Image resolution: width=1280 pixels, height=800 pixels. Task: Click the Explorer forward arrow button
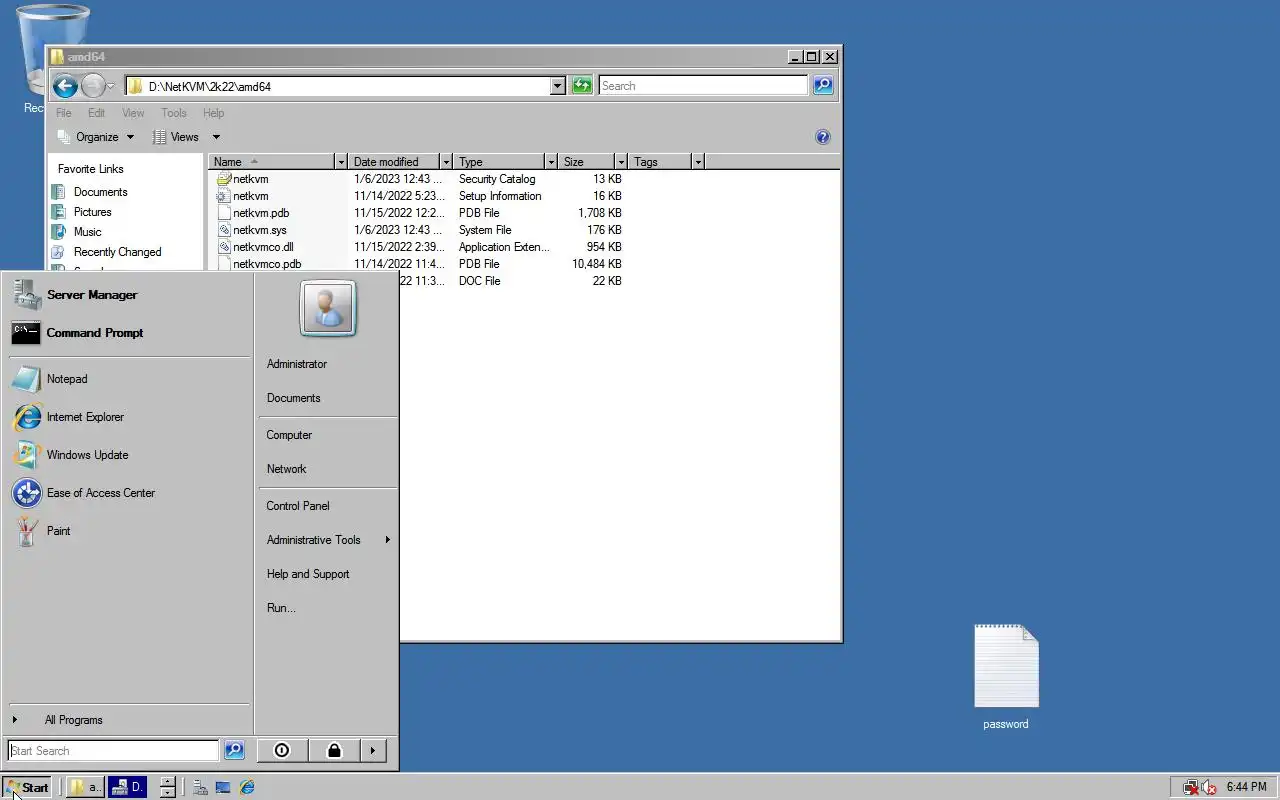tap(92, 86)
